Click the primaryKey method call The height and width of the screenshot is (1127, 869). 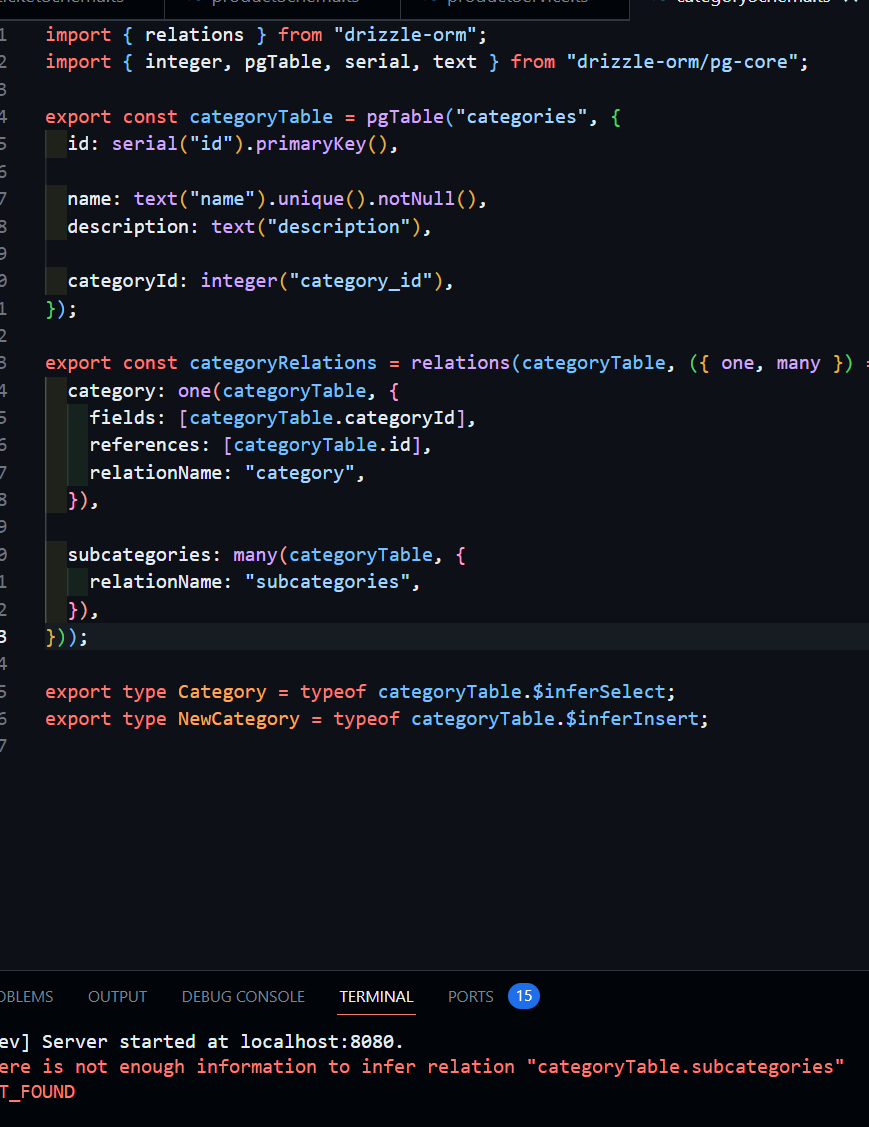pyautogui.click(x=320, y=144)
